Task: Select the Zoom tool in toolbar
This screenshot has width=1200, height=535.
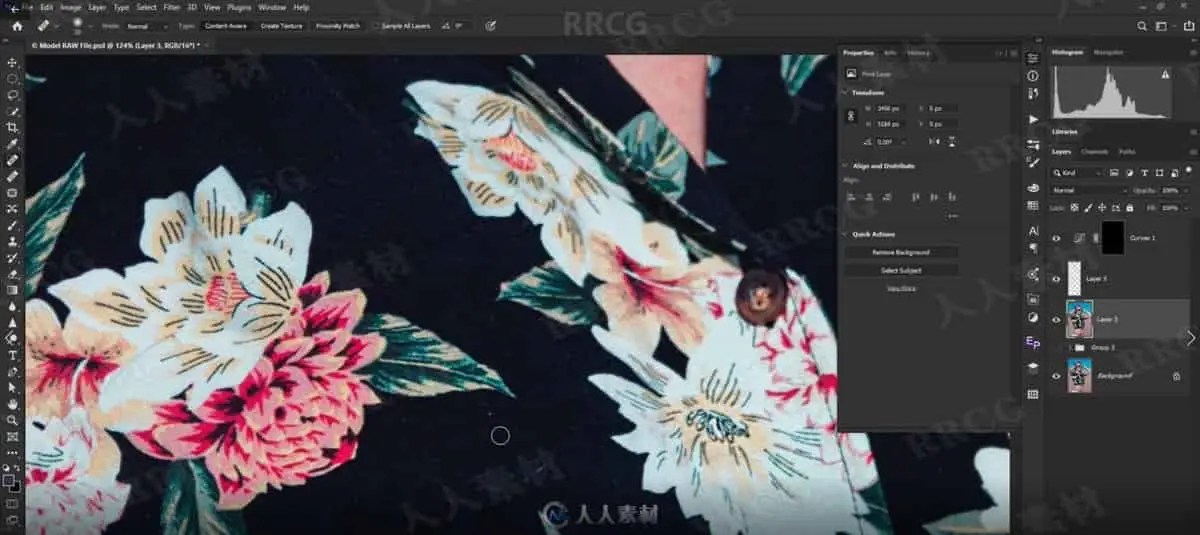Action: (x=13, y=420)
